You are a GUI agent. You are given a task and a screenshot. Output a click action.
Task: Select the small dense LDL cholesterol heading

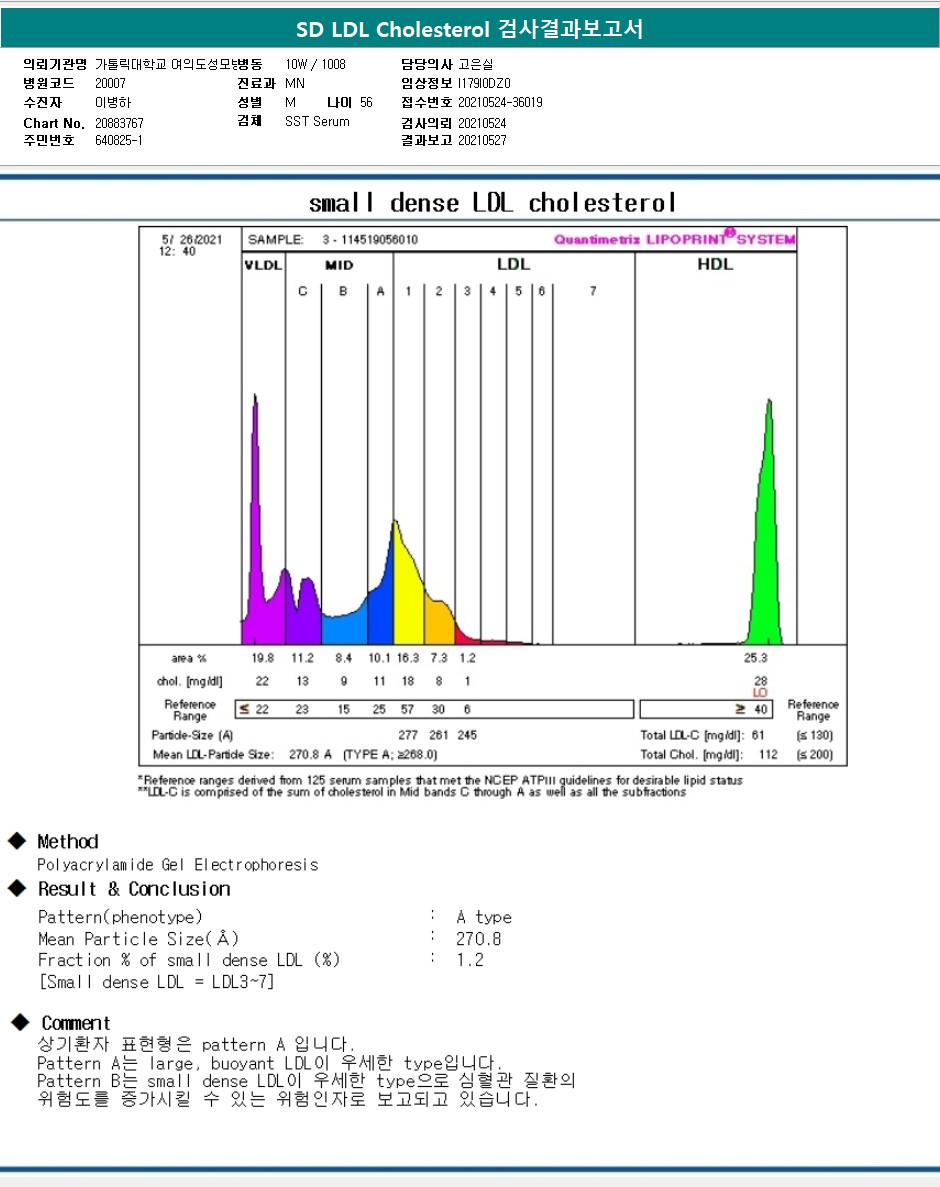[x=492, y=203]
